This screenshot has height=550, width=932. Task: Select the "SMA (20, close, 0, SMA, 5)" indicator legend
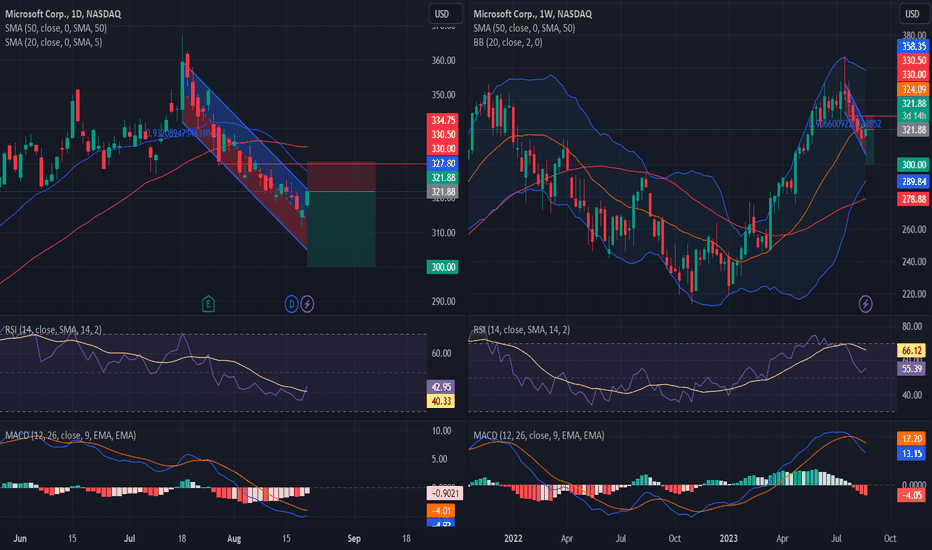(x=53, y=42)
